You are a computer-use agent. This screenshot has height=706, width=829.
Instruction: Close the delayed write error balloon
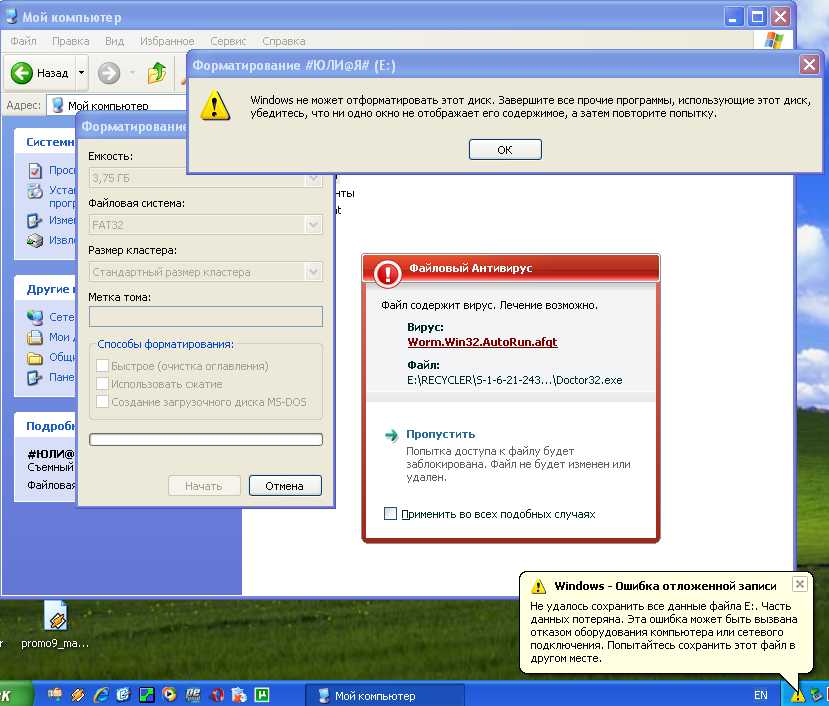pyautogui.click(x=800, y=584)
